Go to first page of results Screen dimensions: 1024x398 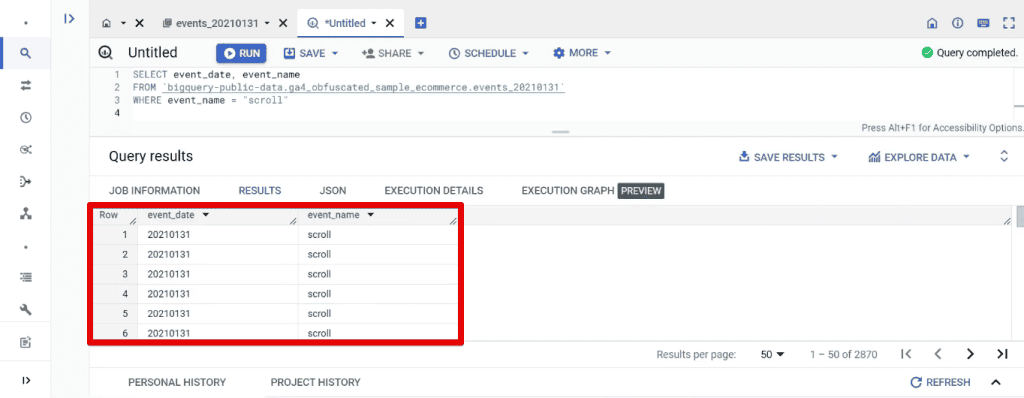pos(906,354)
